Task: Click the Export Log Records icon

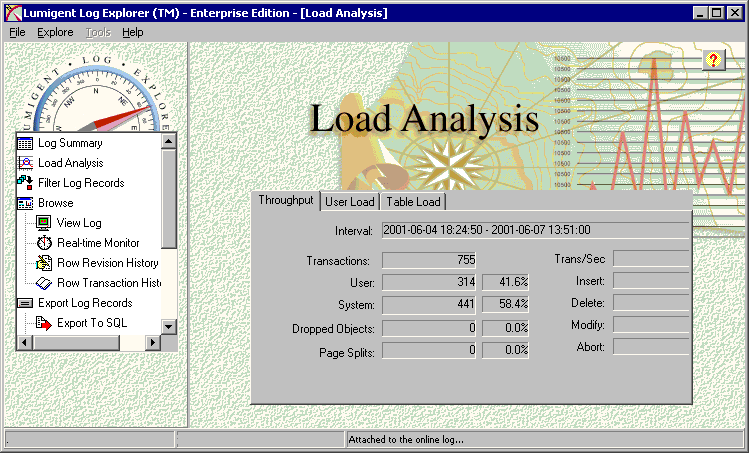Action: pyautogui.click(x=25, y=303)
